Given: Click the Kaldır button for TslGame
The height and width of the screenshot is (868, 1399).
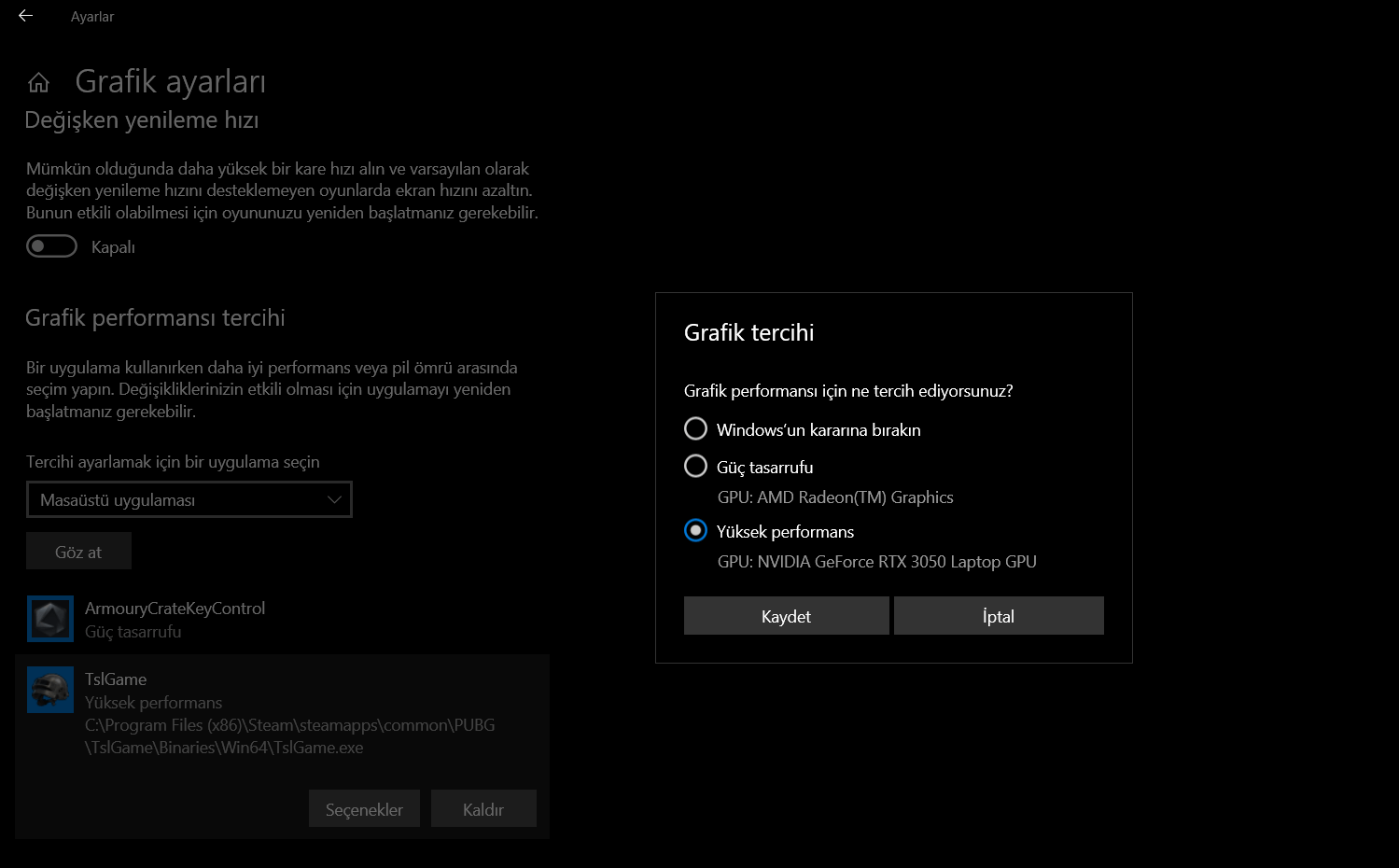Looking at the screenshot, I should pyautogui.click(x=483, y=809).
